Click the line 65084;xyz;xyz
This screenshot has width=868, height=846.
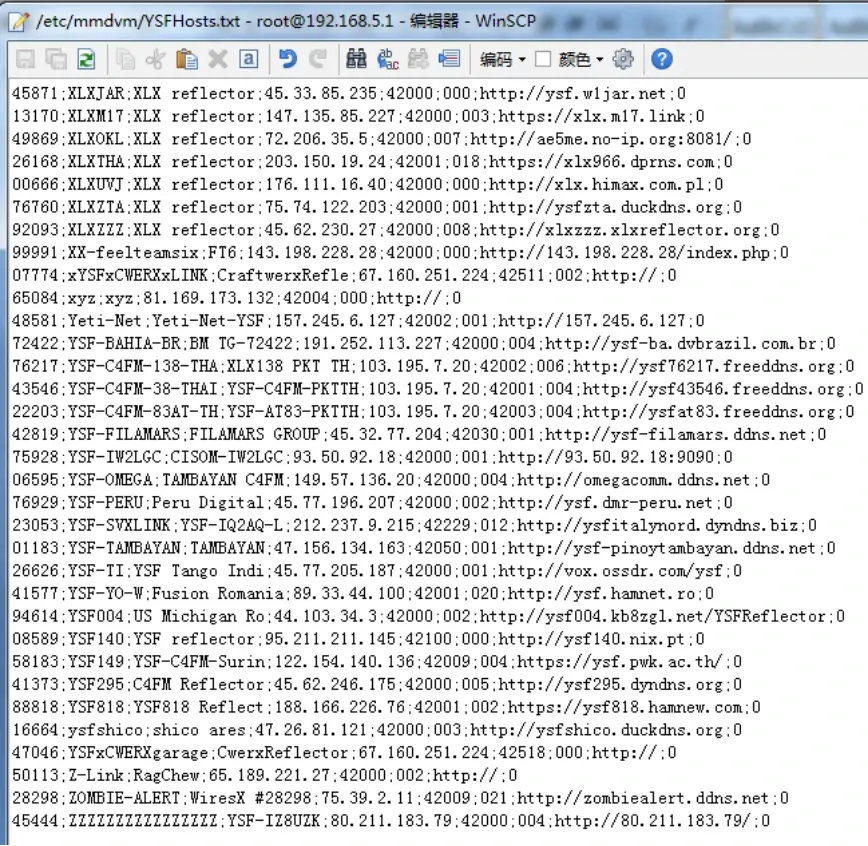[x=236, y=298]
